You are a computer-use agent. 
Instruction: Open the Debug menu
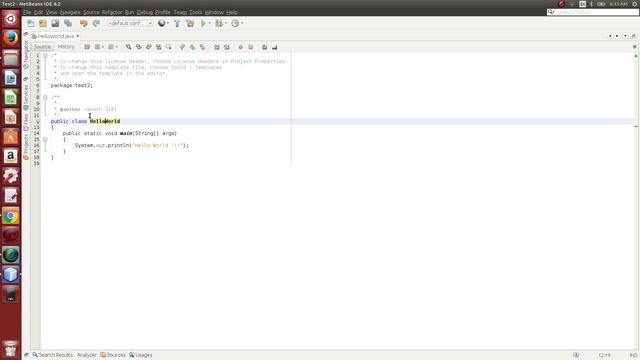coord(144,12)
